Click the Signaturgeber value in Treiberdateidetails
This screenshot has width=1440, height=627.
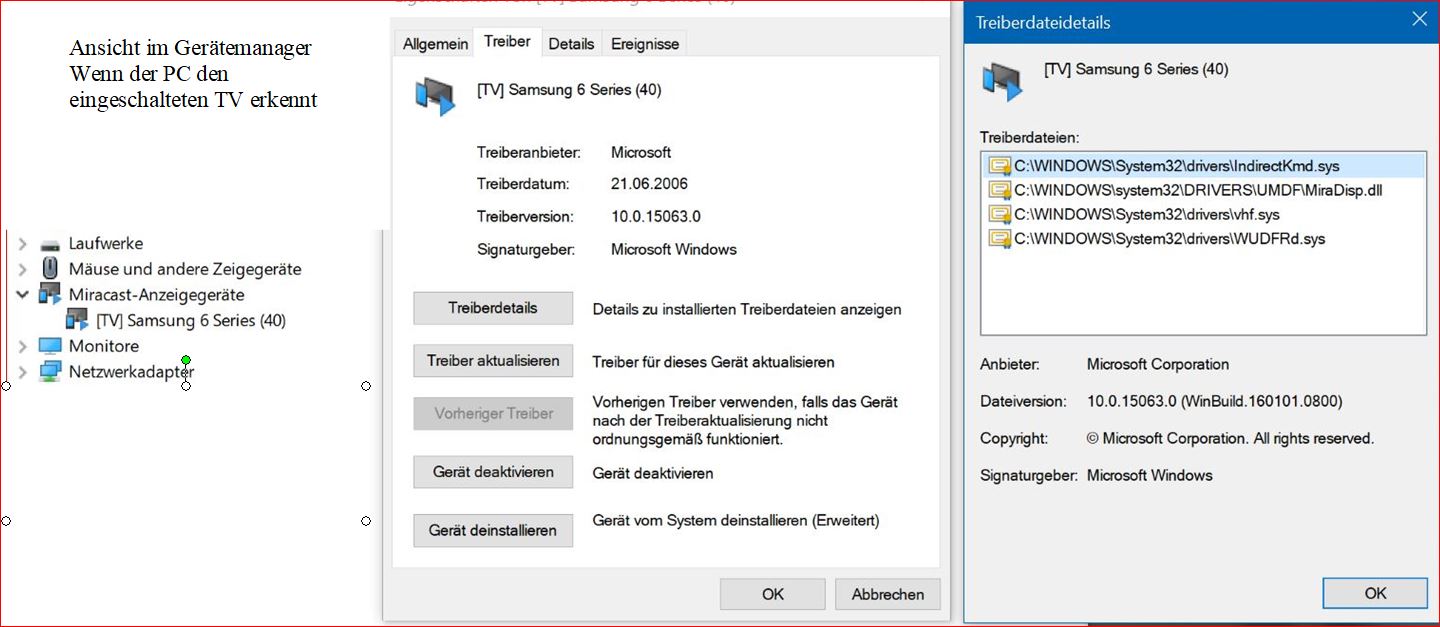tap(1150, 475)
